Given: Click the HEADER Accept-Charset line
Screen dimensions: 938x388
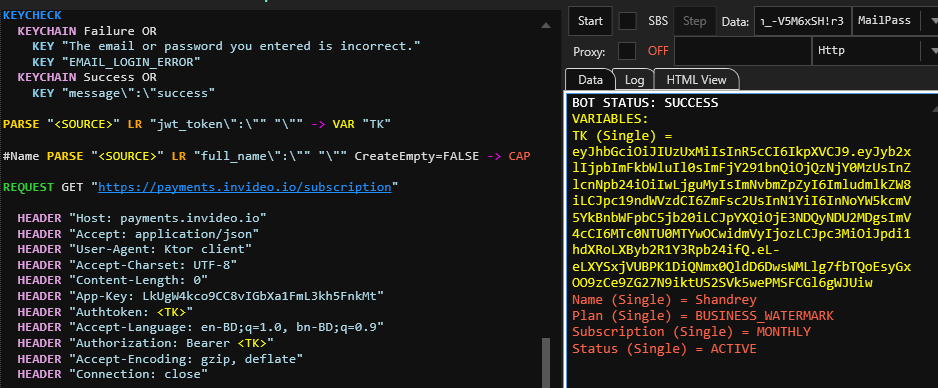Looking at the screenshot, I should (127, 264).
